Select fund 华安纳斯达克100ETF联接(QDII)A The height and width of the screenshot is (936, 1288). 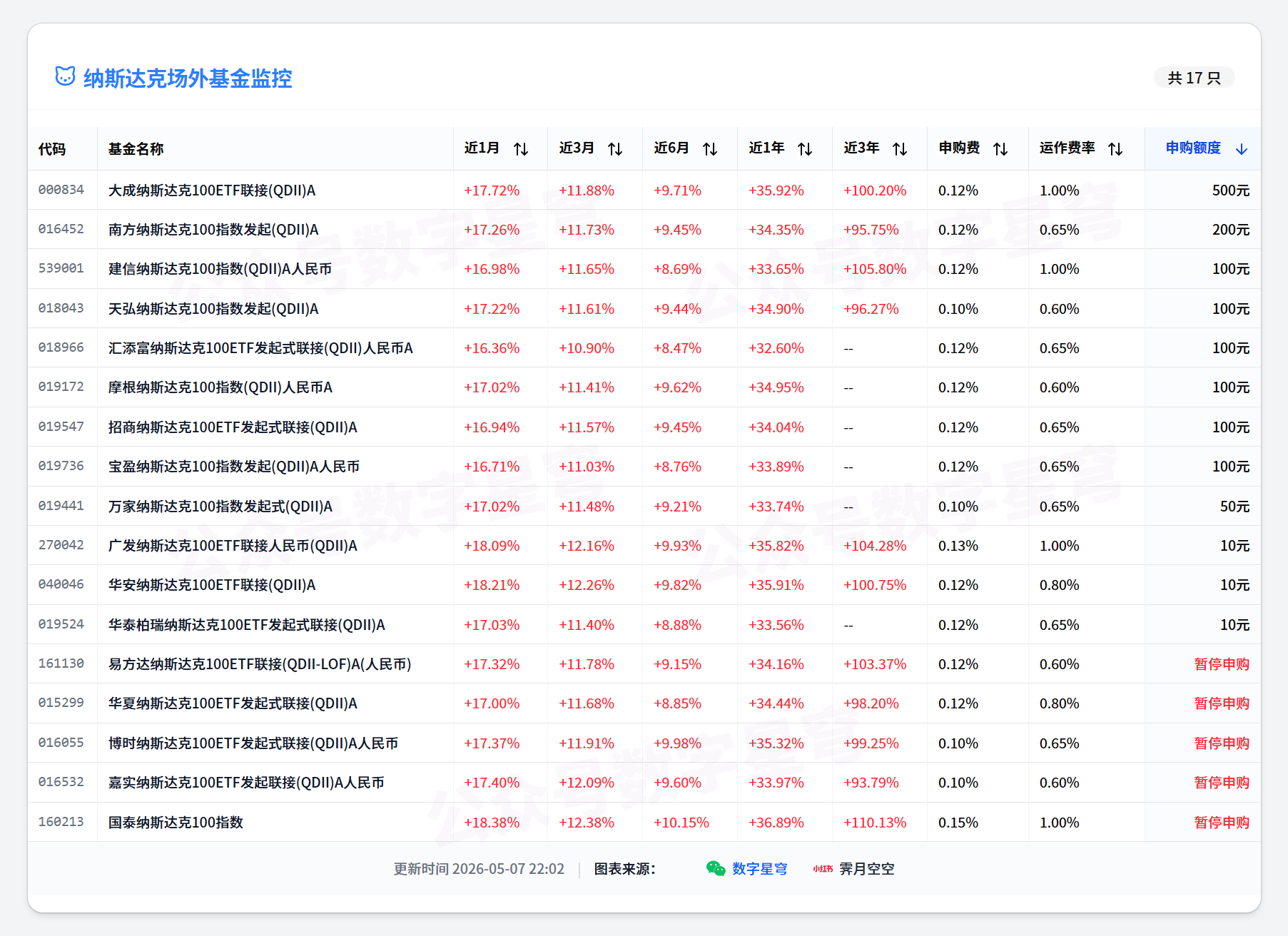coord(212,585)
